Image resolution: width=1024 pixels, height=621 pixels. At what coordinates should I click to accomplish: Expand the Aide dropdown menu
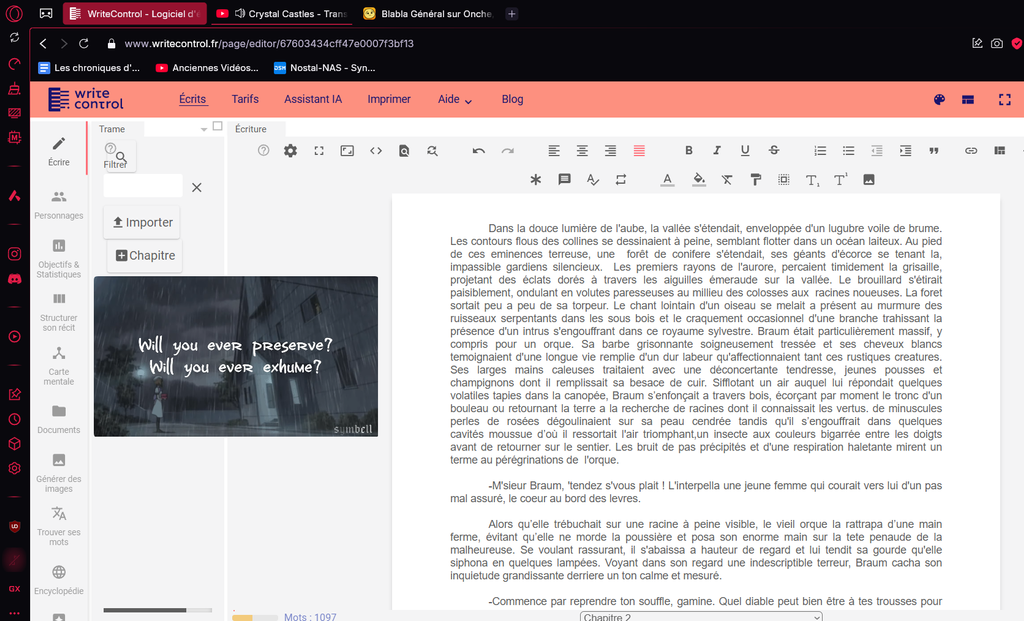[455, 100]
